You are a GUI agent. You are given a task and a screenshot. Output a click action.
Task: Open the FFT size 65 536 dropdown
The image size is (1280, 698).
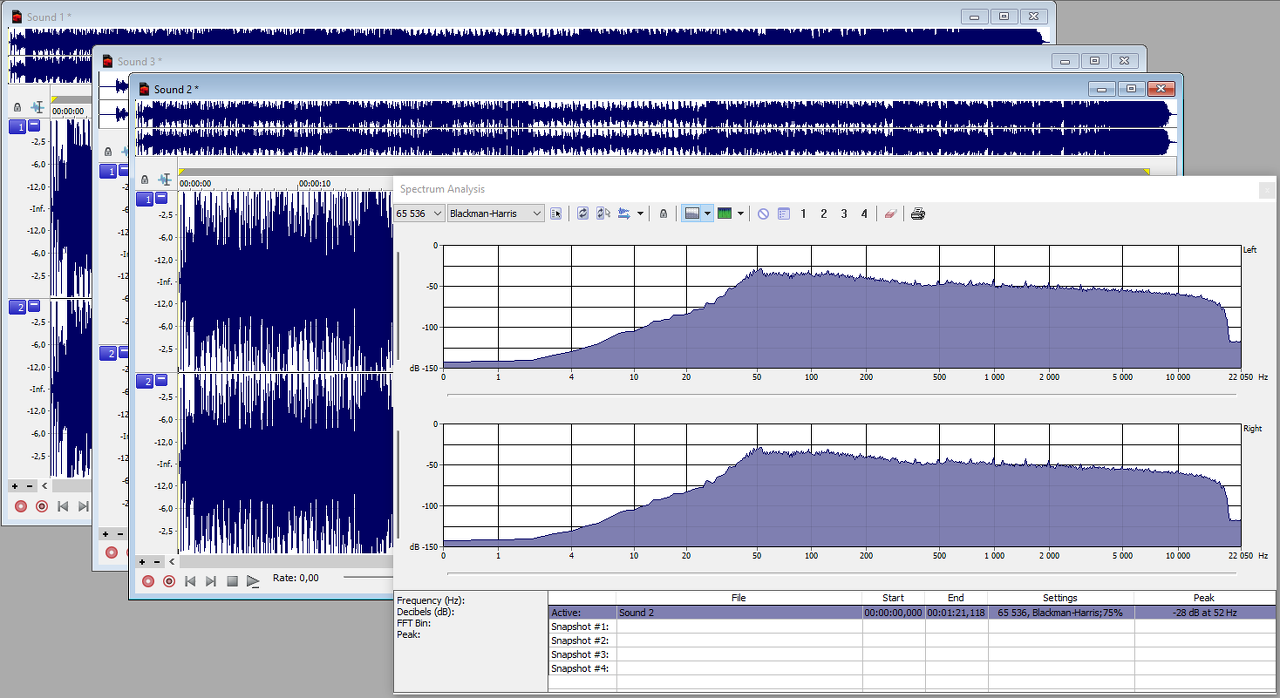pos(436,214)
